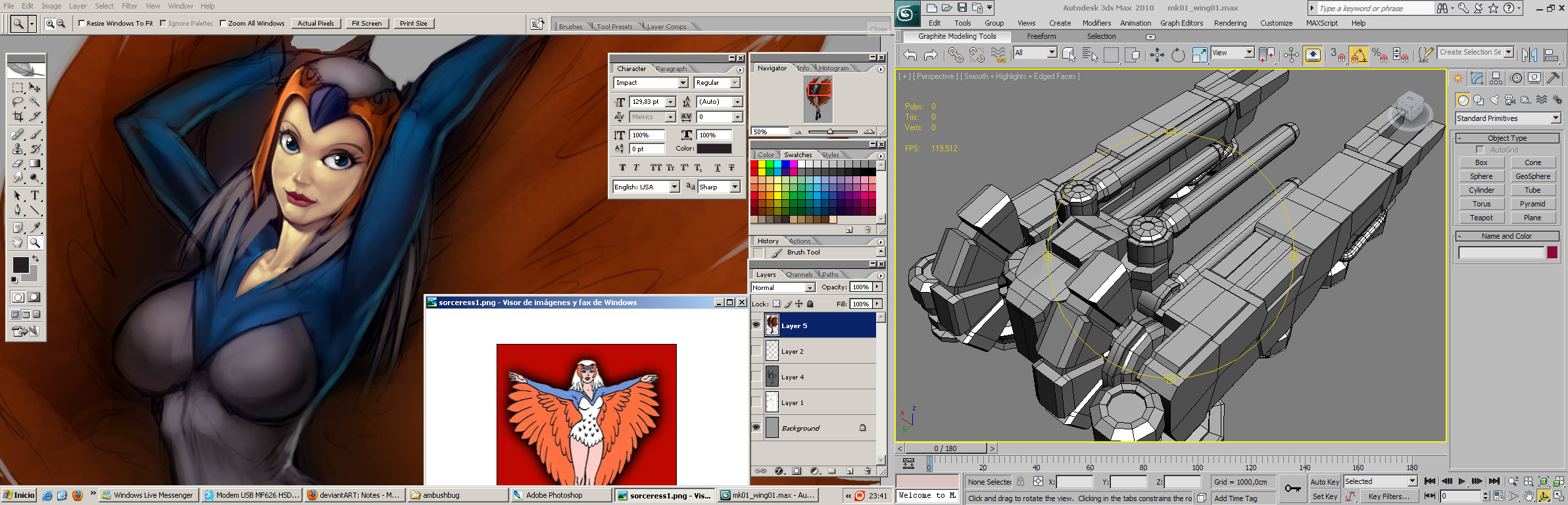Select the Eyedropper tool
Viewport: 1568px width, 505px height.
click(35, 228)
